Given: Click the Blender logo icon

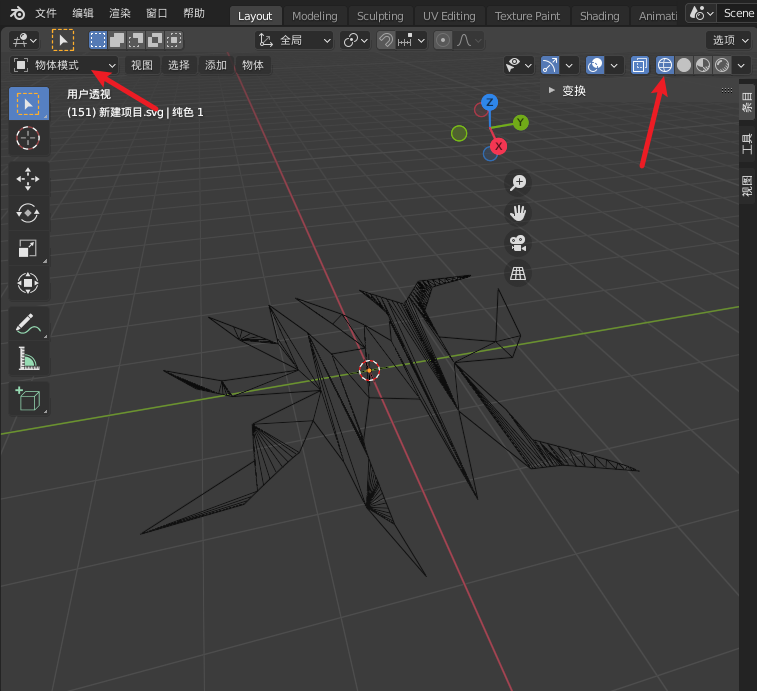Looking at the screenshot, I should (x=17, y=13).
